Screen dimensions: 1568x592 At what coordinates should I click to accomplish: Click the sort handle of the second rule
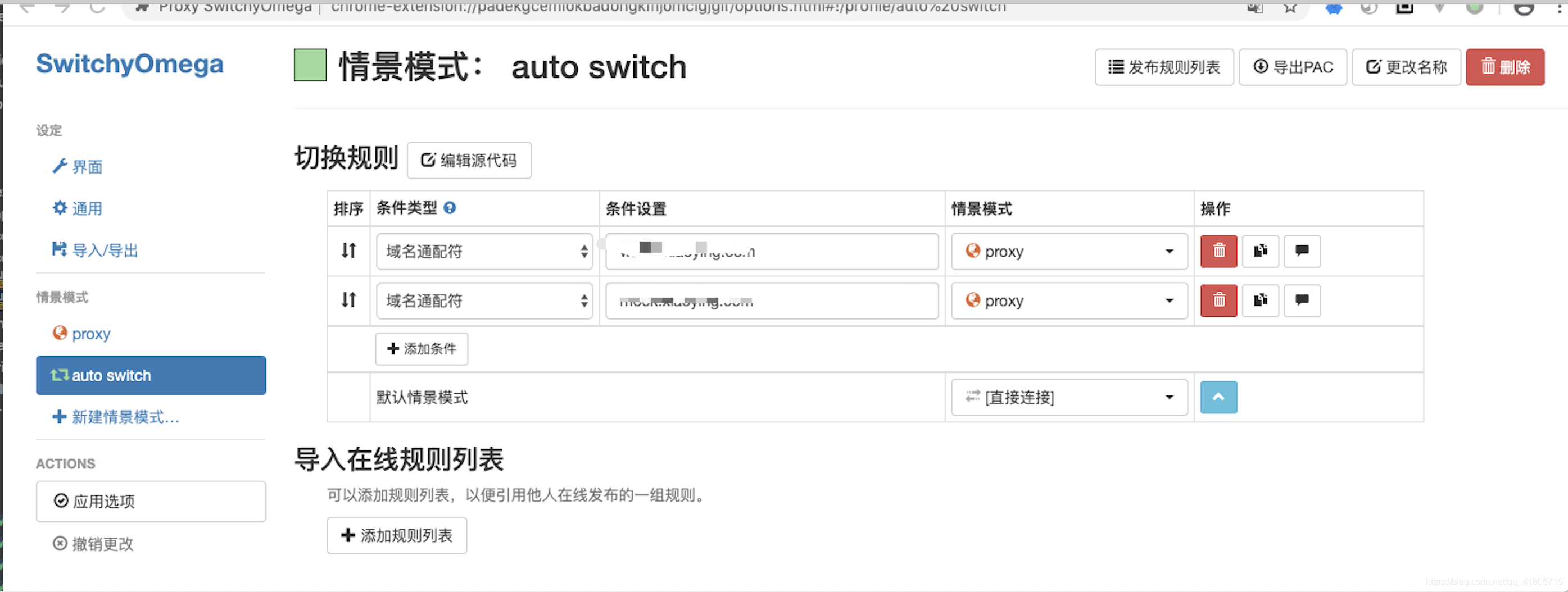pyautogui.click(x=348, y=300)
